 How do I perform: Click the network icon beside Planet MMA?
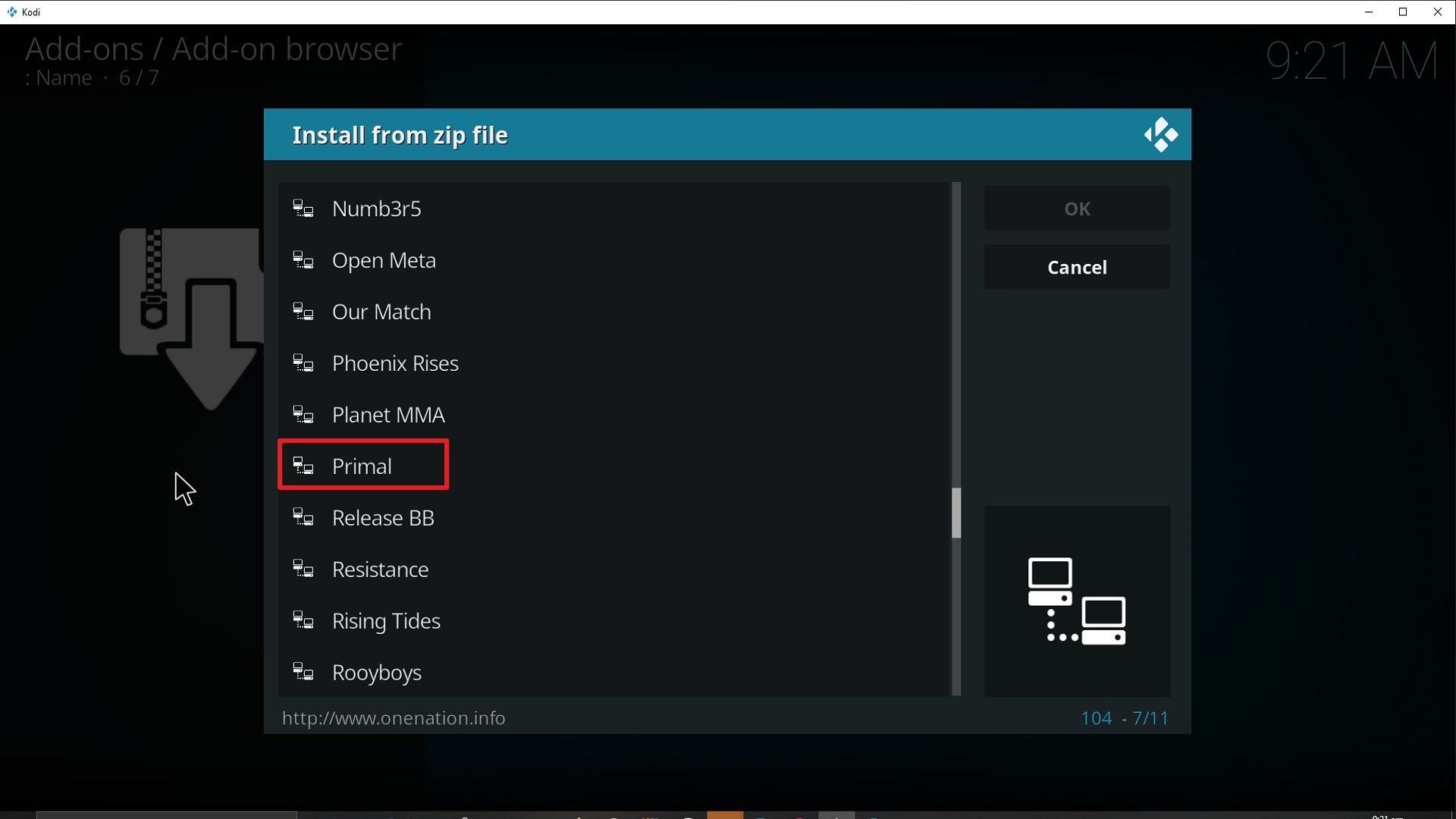pyautogui.click(x=304, y=415)
